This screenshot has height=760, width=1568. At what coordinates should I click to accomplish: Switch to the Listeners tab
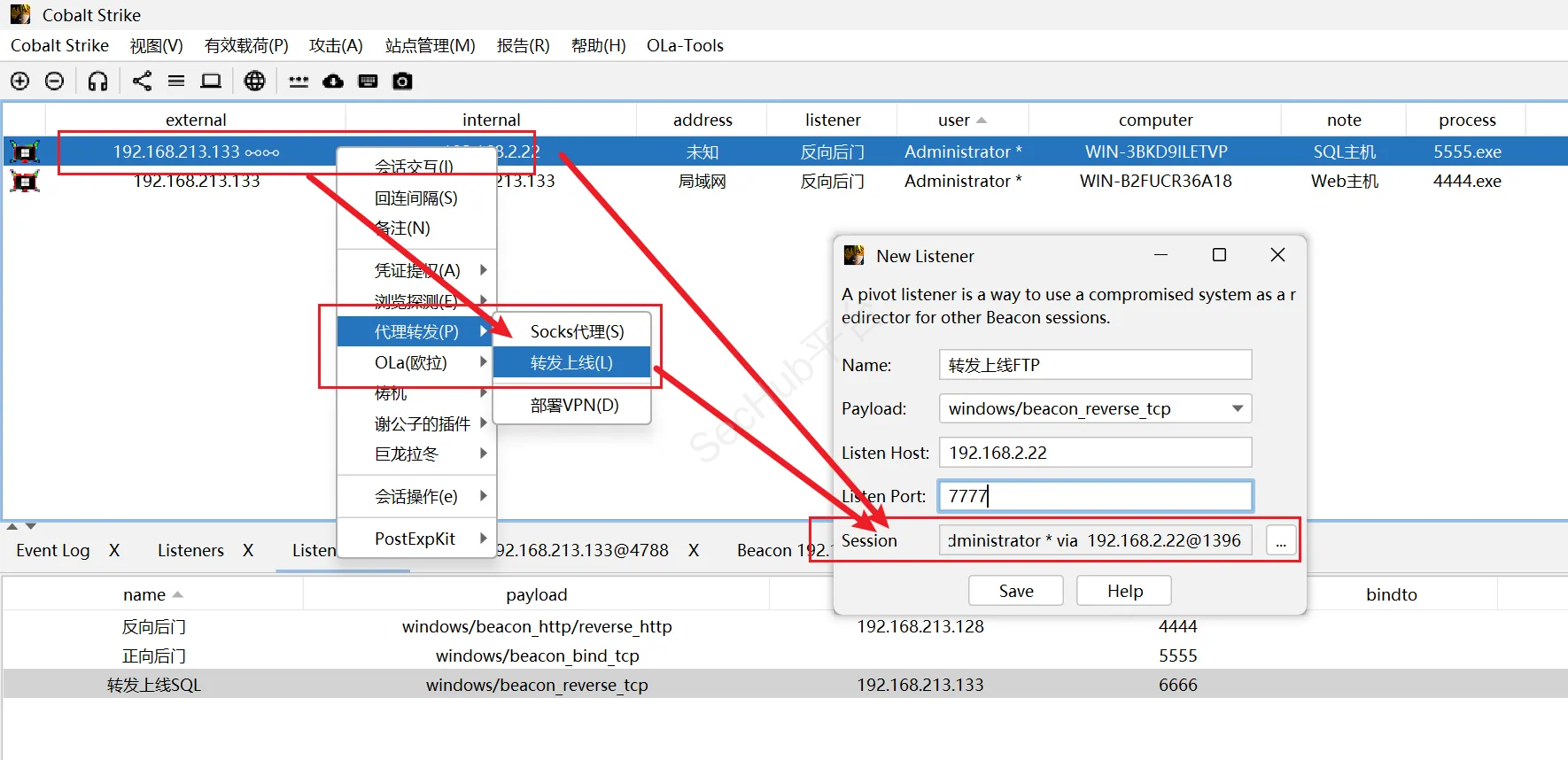pos(190,550)
